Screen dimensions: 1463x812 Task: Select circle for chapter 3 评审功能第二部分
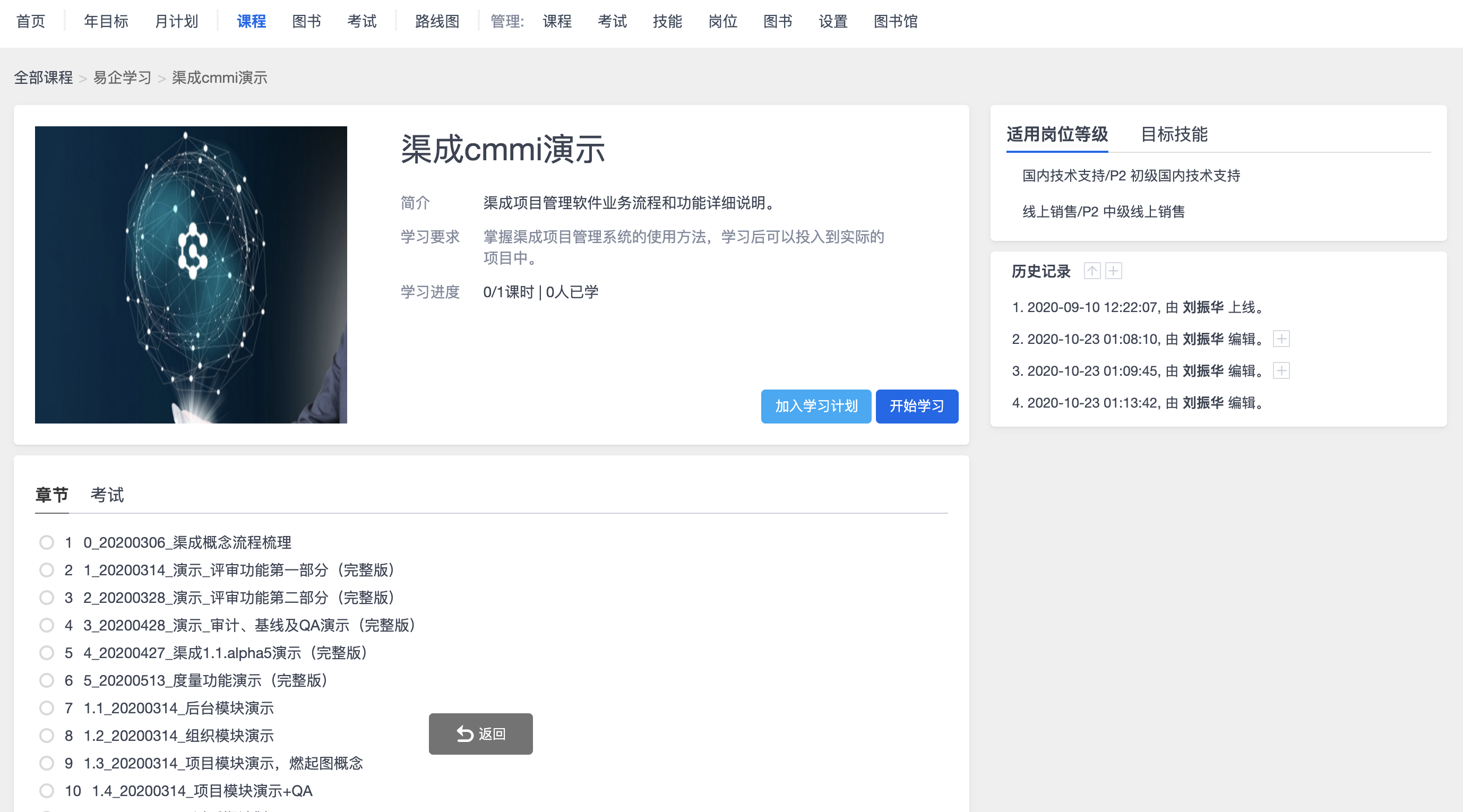[47, 598]
